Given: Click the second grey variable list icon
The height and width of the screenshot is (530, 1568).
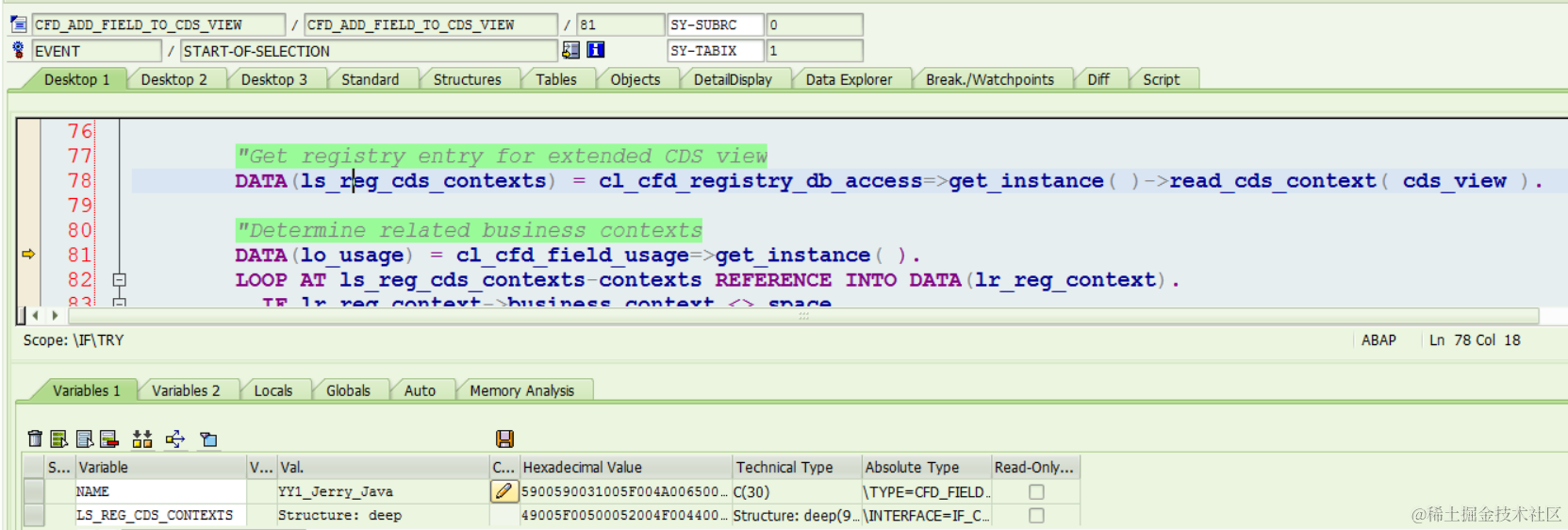Looking at the screenshot, I should point(85,439).
